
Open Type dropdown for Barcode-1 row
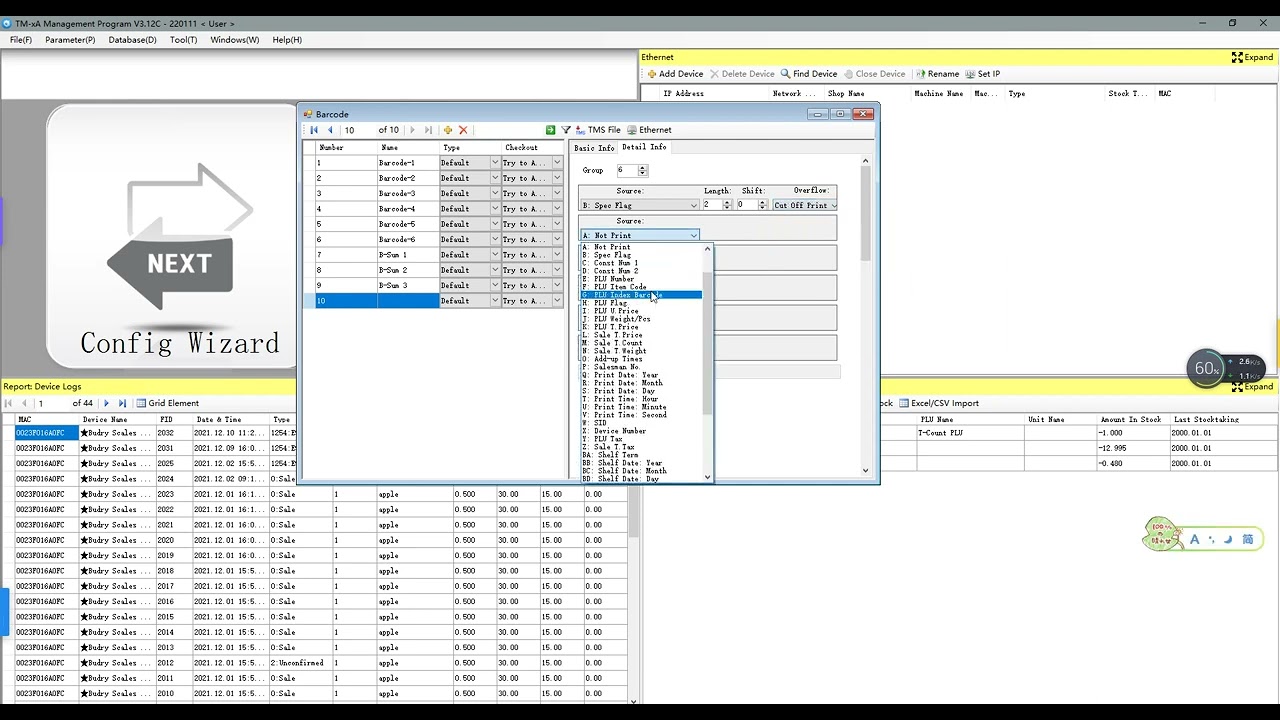[x=494, y=163]
